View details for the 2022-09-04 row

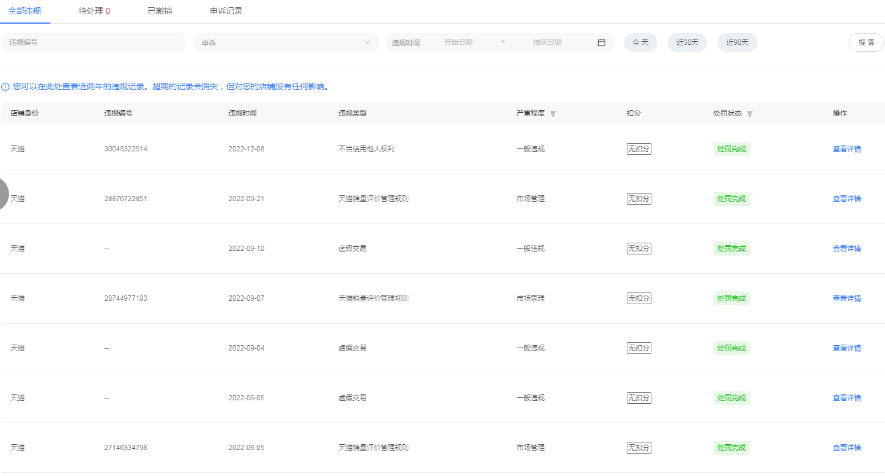[847, 348]
